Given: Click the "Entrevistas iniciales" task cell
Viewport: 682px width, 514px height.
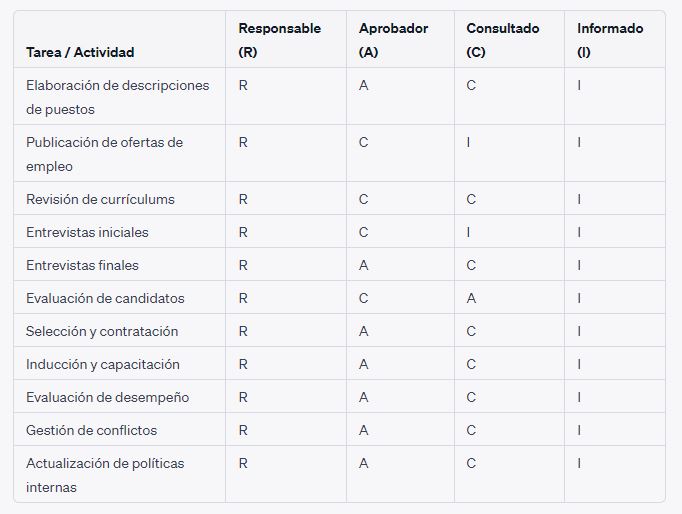Looking at the screenshot, I should tap(87, 232).
